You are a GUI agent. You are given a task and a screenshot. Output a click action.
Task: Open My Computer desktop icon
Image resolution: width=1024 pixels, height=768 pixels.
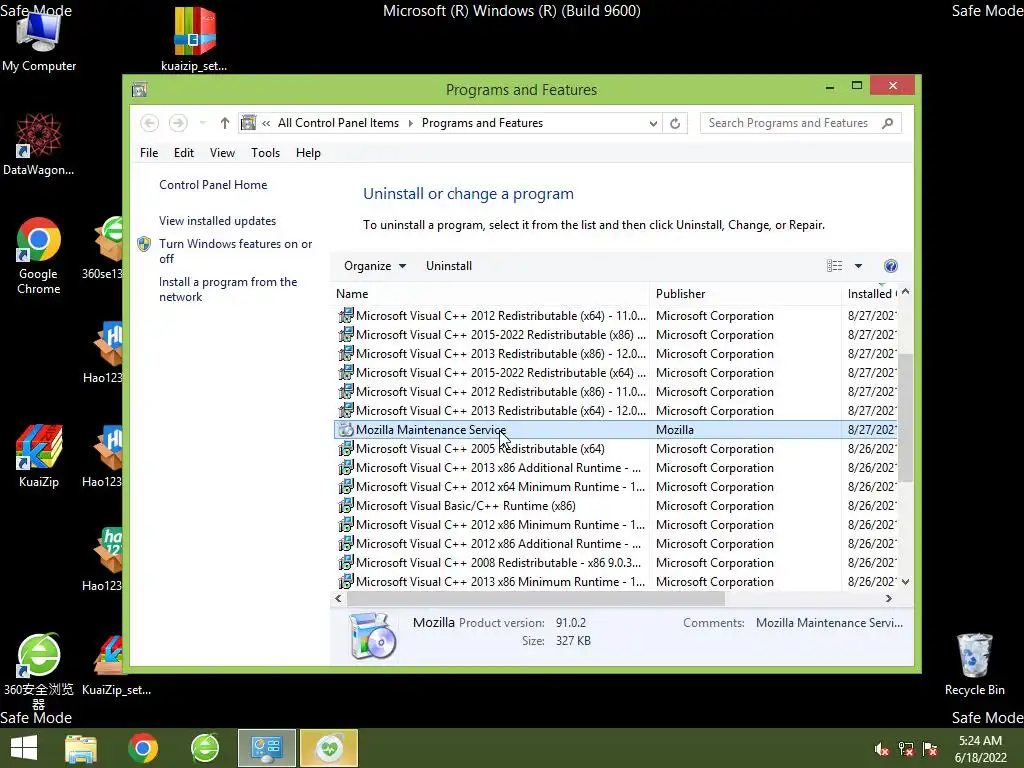[x=39, y=40]
